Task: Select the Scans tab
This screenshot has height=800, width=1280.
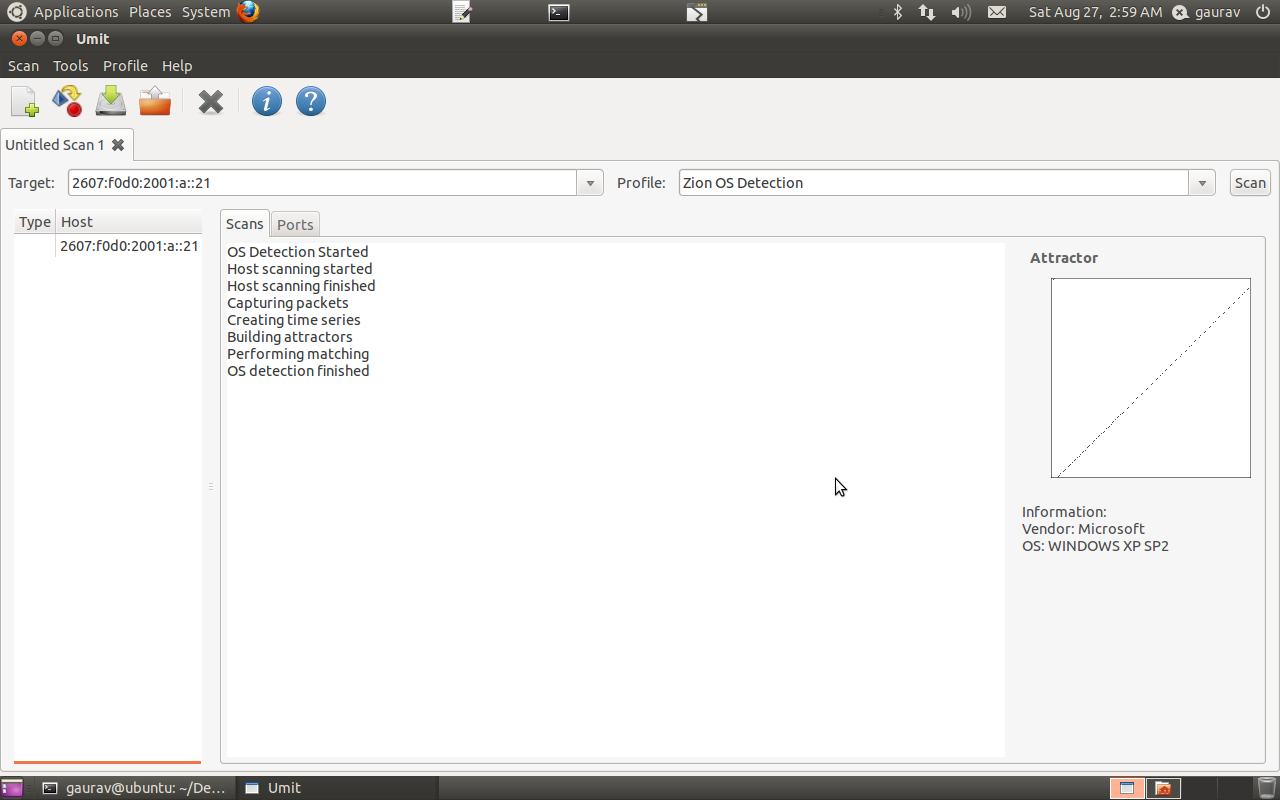Action: (245, 224)
